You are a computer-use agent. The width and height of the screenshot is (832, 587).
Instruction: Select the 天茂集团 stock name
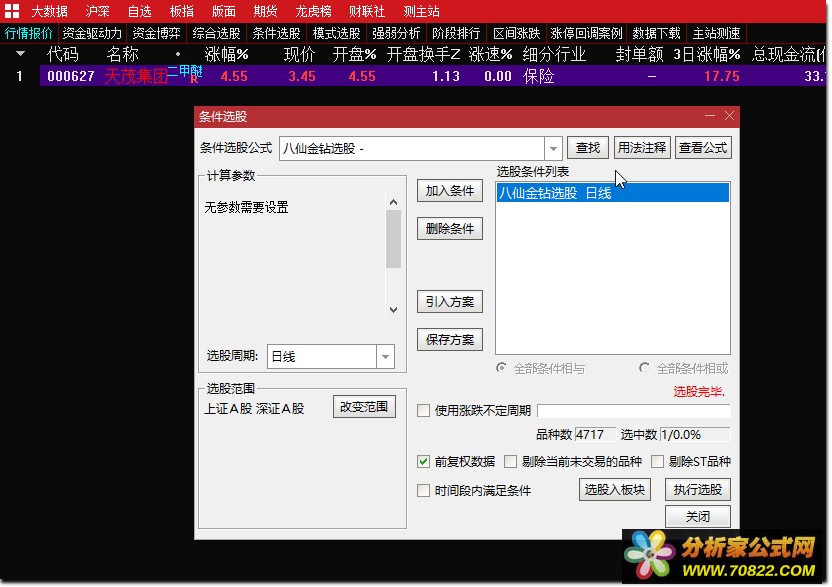click(136, 76)
